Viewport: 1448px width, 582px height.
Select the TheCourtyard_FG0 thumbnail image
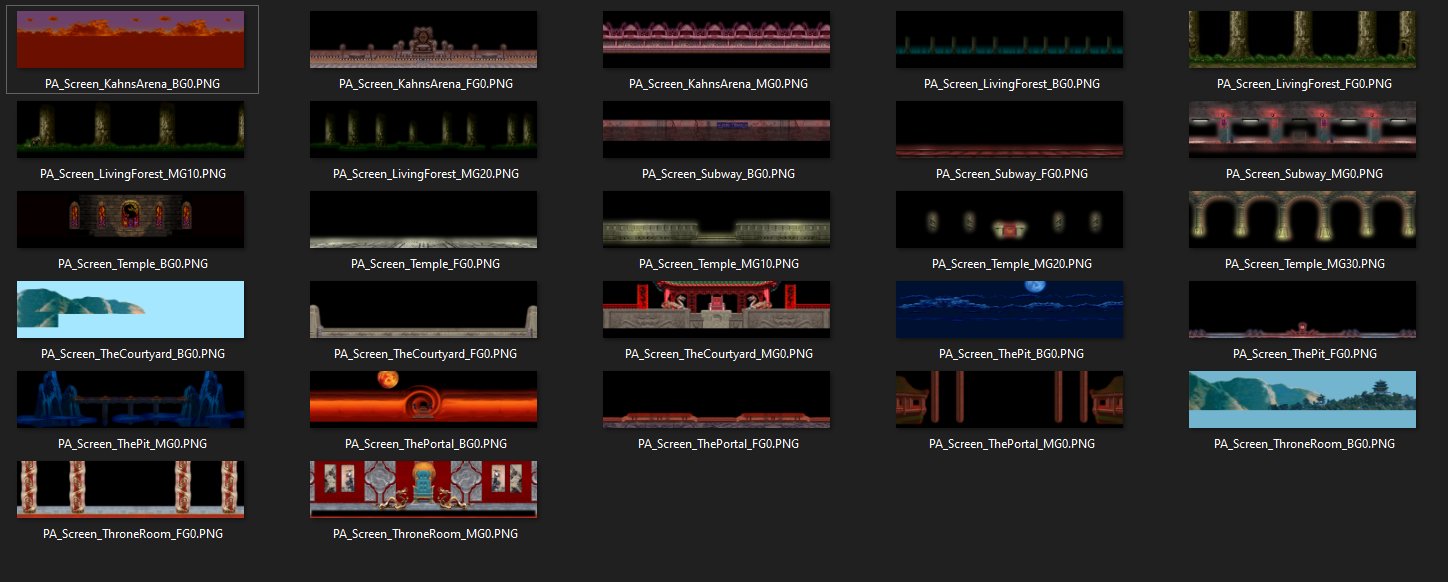[x=424, y=310]
